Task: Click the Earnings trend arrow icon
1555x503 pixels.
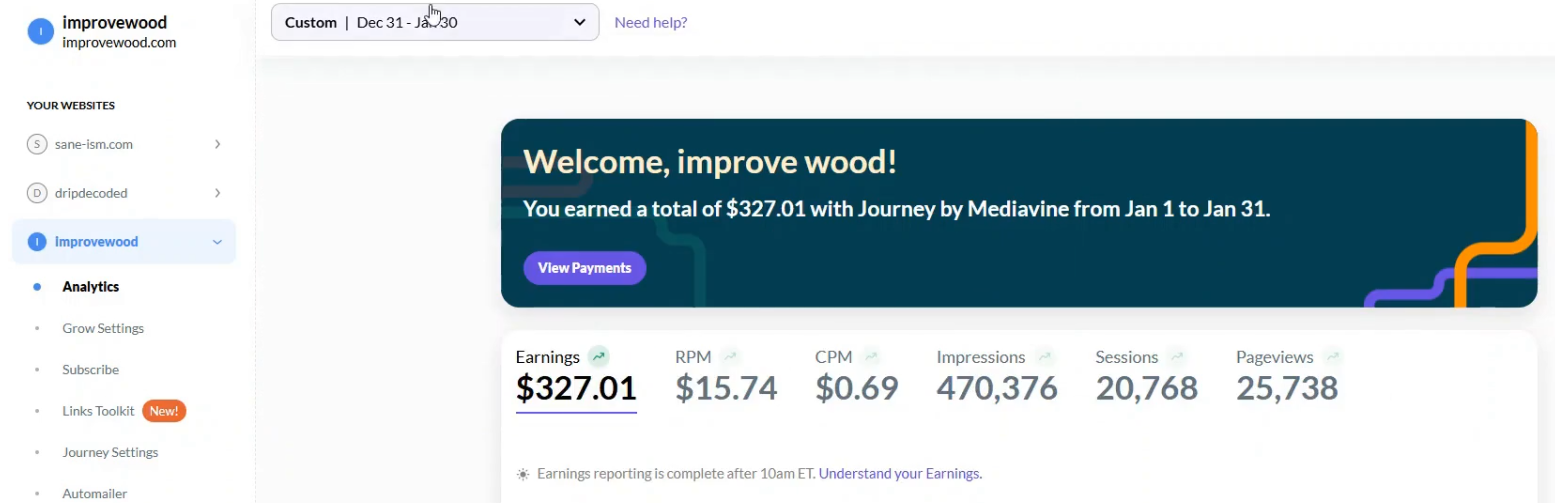Action: click(598, 356)
